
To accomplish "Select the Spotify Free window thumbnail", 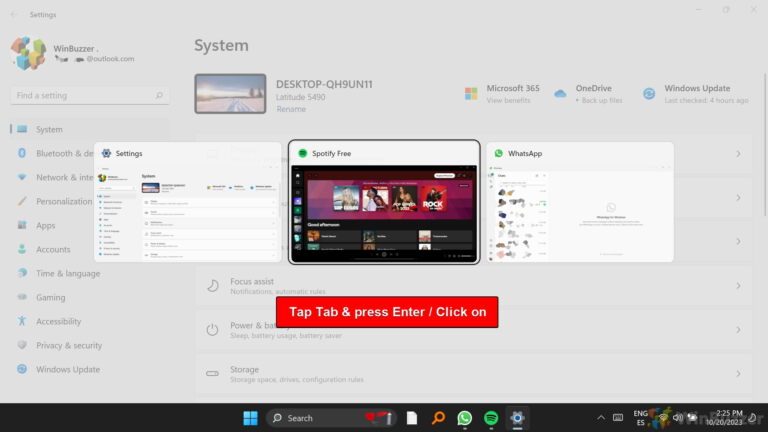I will 384,202.
